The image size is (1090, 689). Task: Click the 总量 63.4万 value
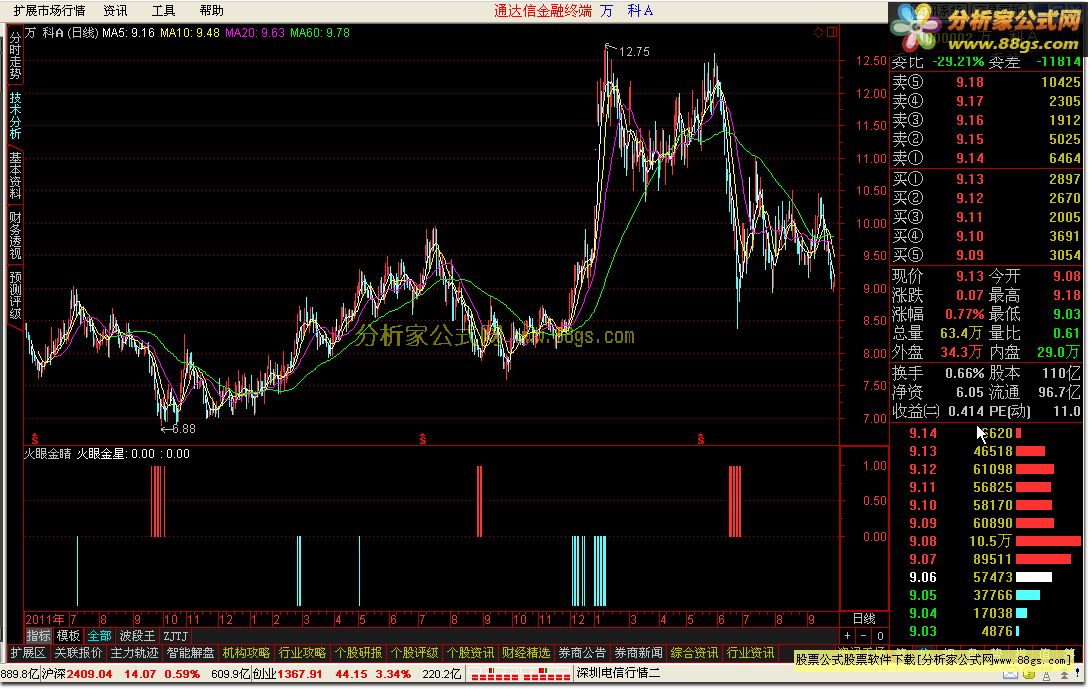click(x=961, y=333)
